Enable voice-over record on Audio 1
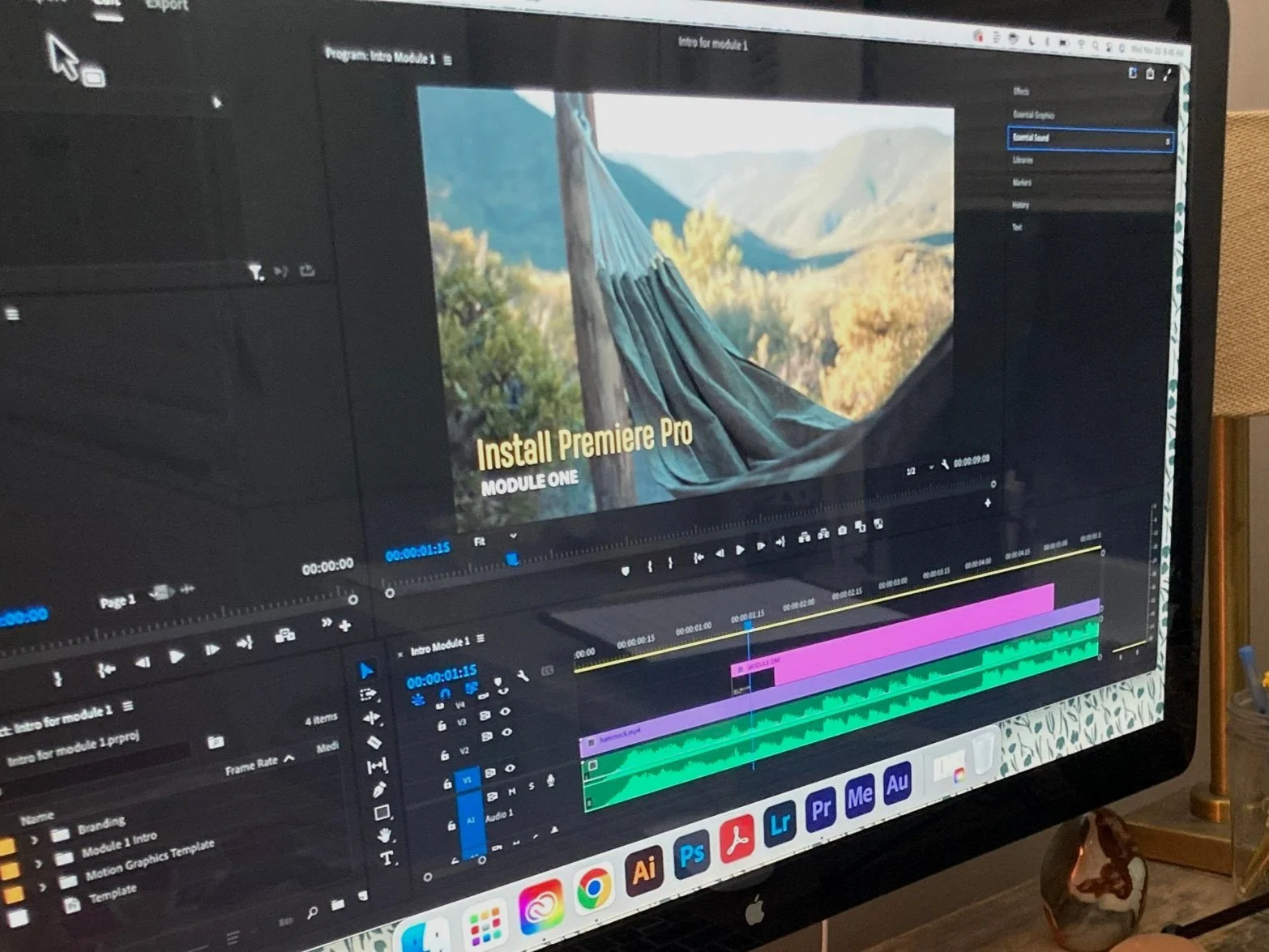This screenshot has height=952, width=1269. 551,780
